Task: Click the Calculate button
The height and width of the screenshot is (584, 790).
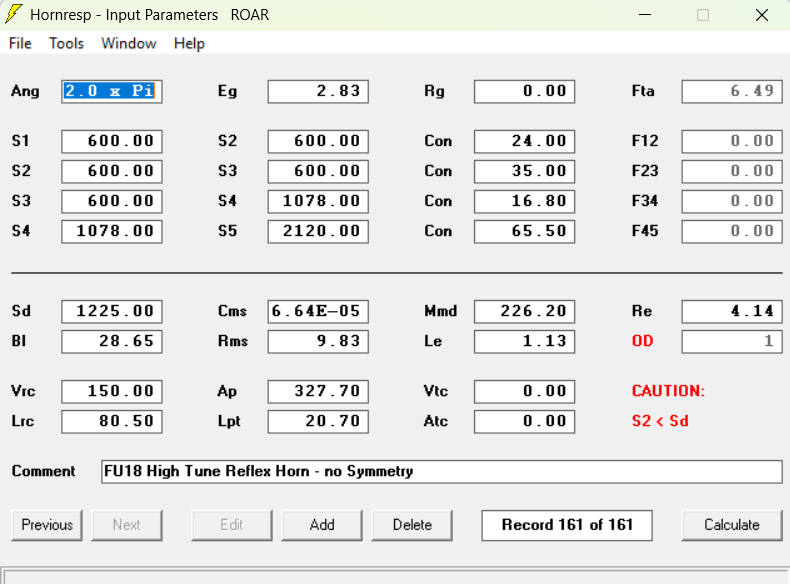Action: pyautogui.click(x=732, y=525)
